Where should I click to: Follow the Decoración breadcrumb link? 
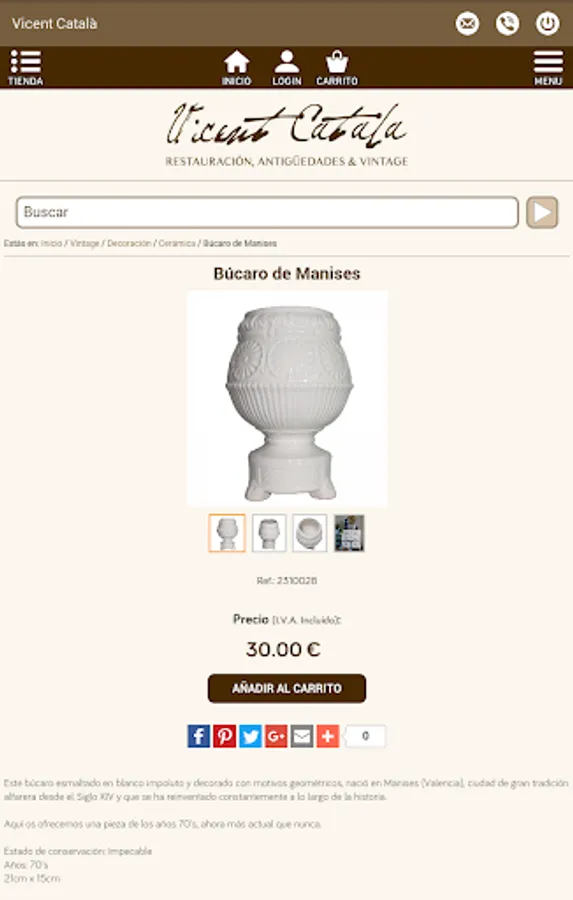click(129, 243)
